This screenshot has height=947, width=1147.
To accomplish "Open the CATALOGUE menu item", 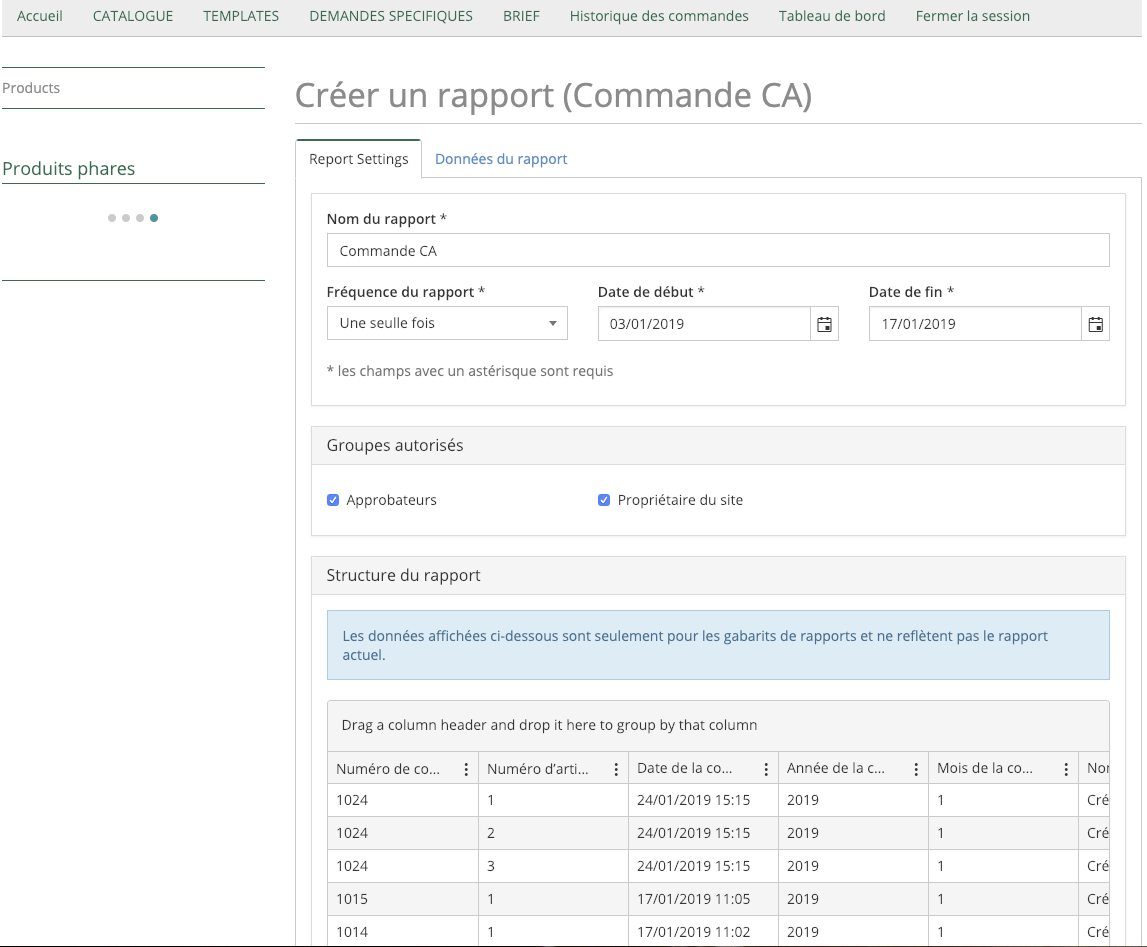I will click(x=133, y=16).
